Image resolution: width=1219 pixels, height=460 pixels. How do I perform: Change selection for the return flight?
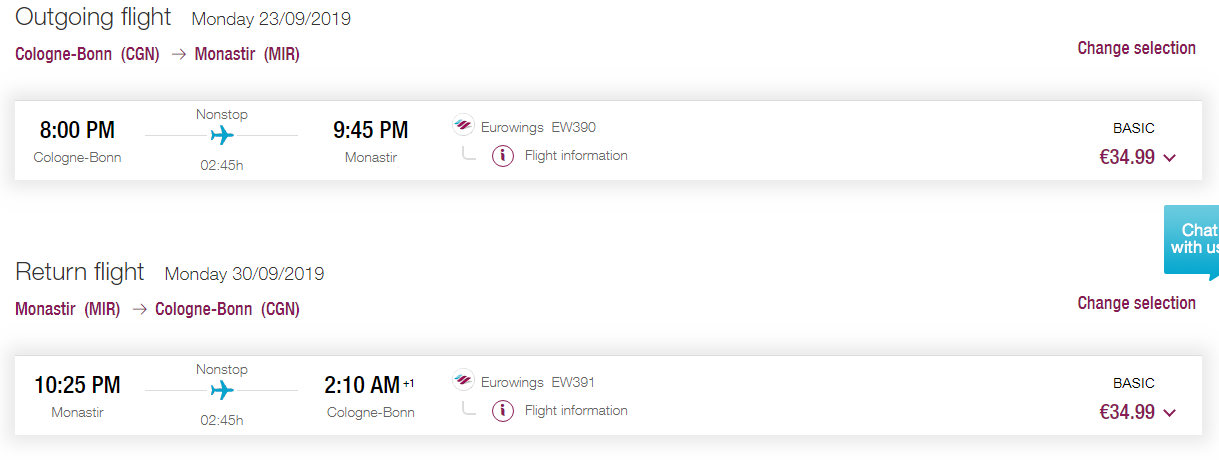(x=1136, y=303)
